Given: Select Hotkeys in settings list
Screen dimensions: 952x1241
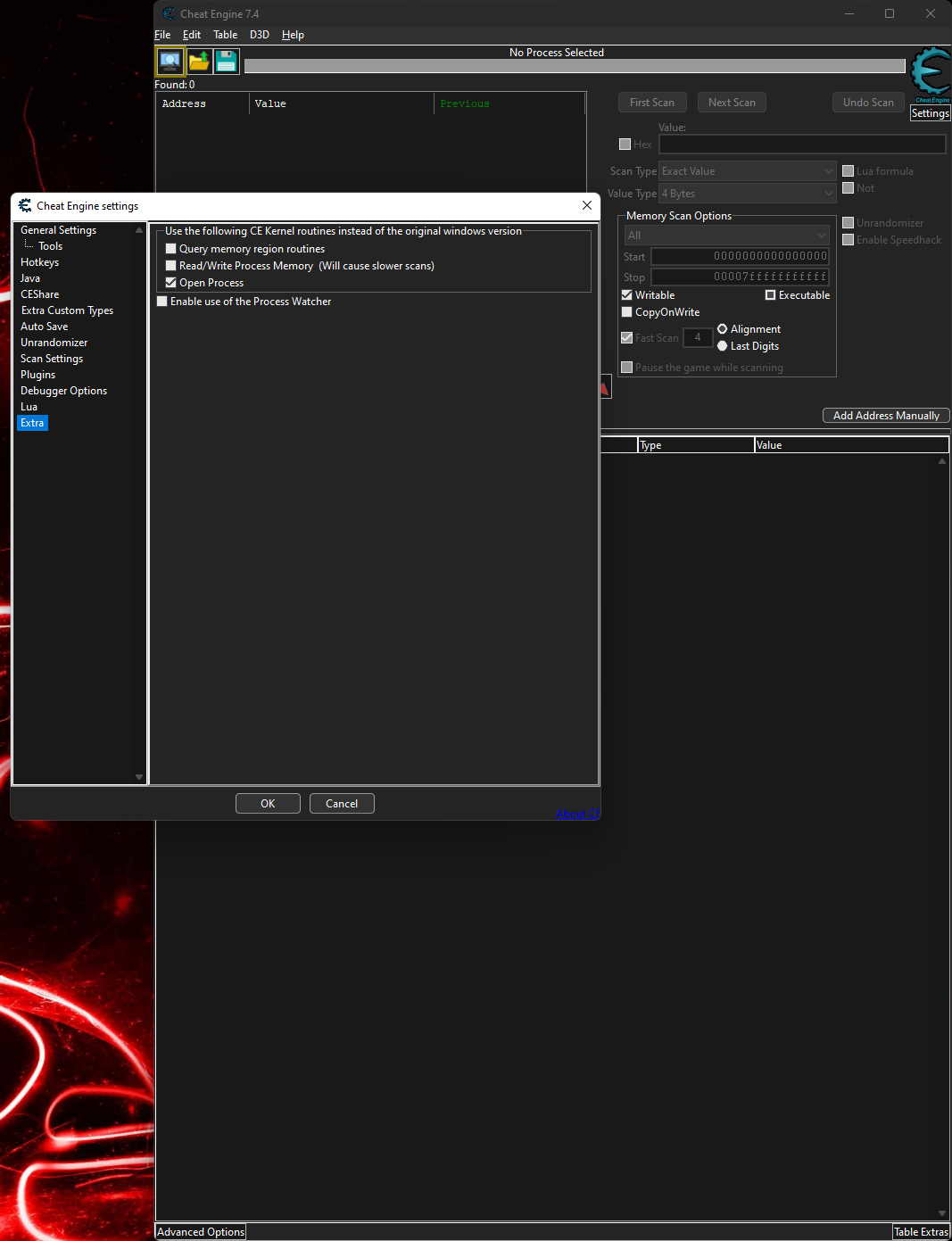Looking at the screenshot, I should coord(40,262).
